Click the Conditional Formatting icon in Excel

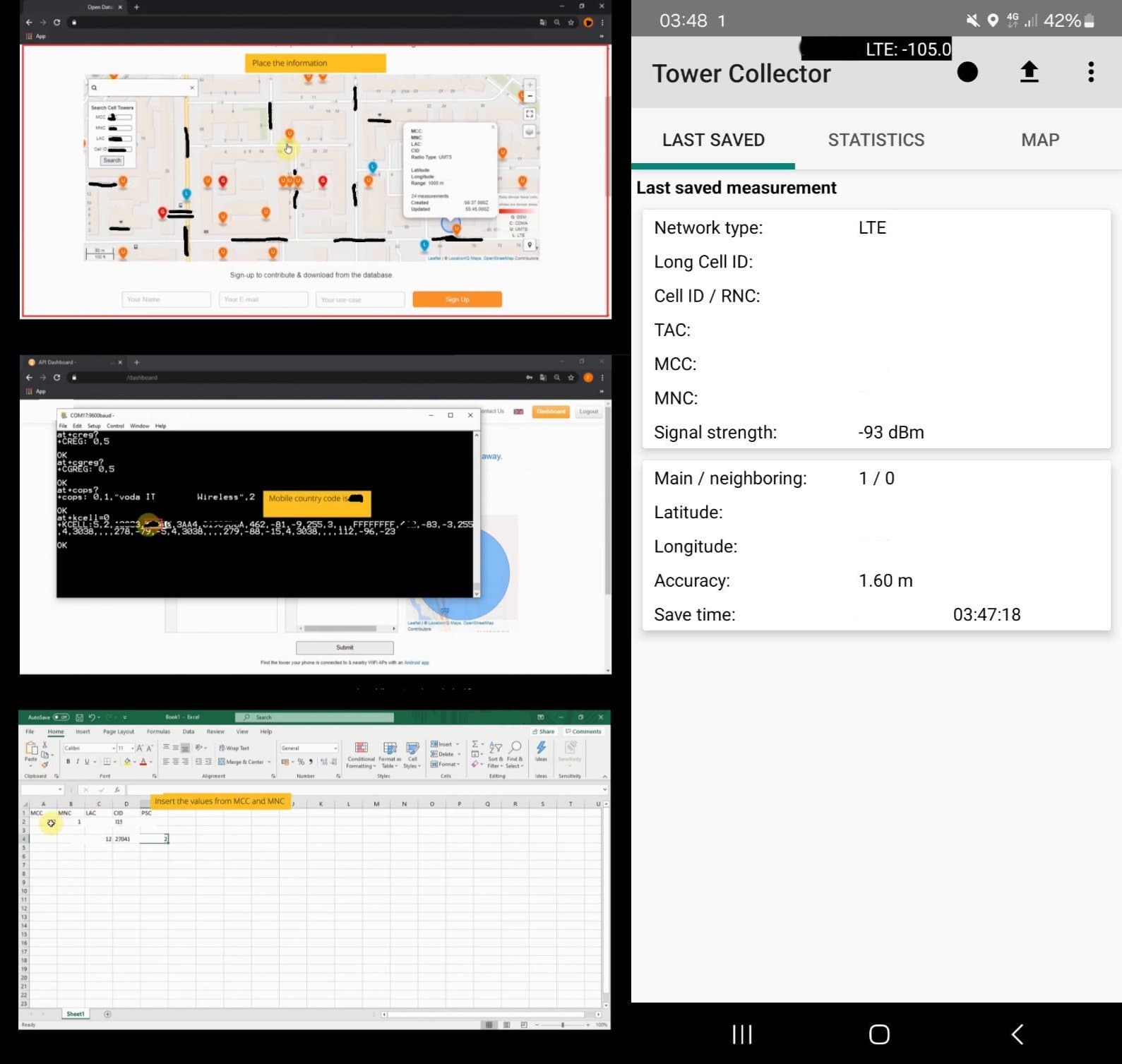pos(361,748)
